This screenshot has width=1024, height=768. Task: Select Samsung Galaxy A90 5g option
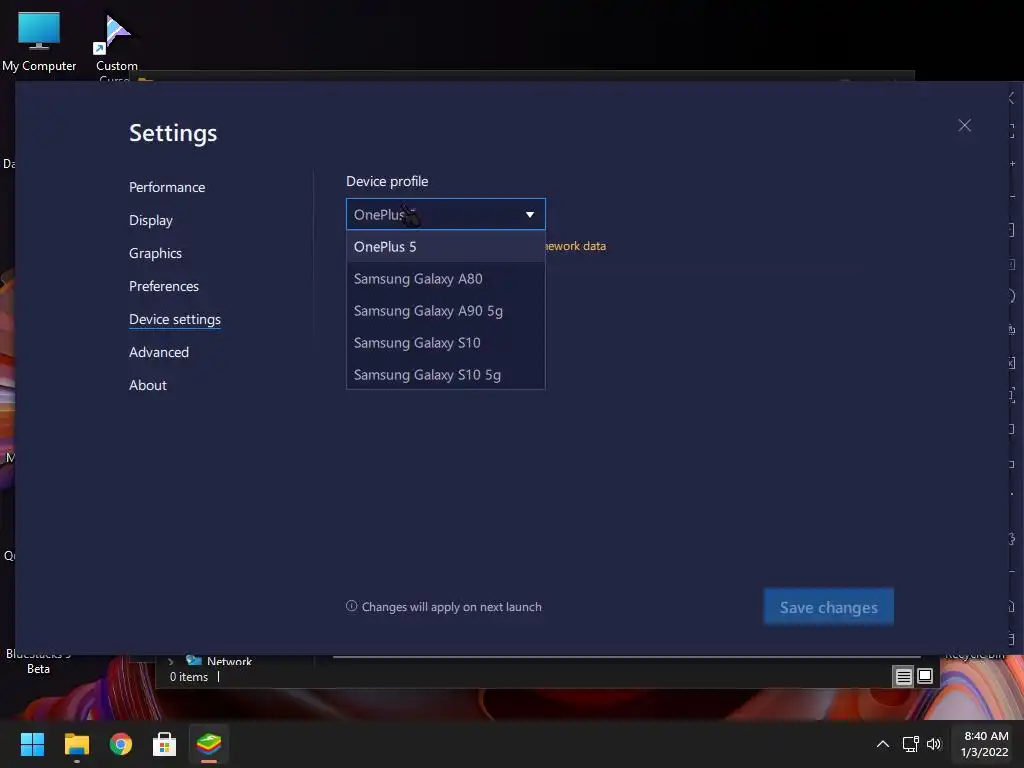click(445, 311)
